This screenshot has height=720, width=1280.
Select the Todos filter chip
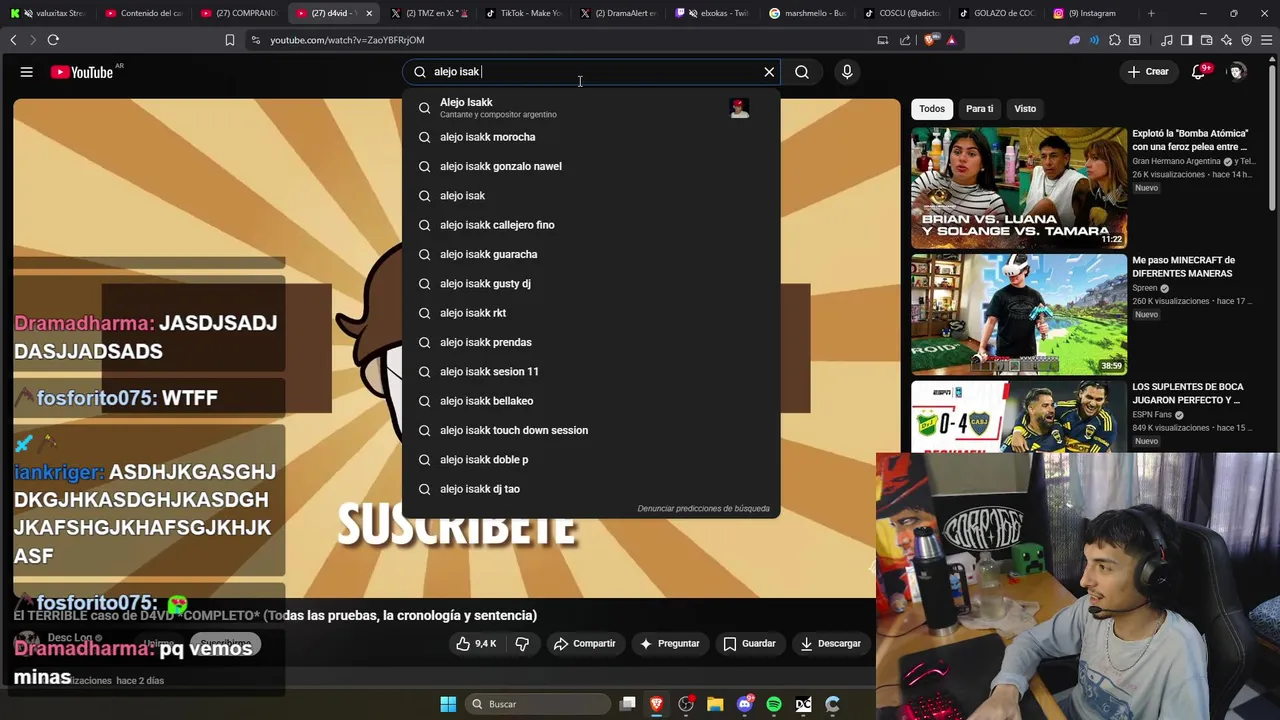pyautogui.click(x=932, y=108)
